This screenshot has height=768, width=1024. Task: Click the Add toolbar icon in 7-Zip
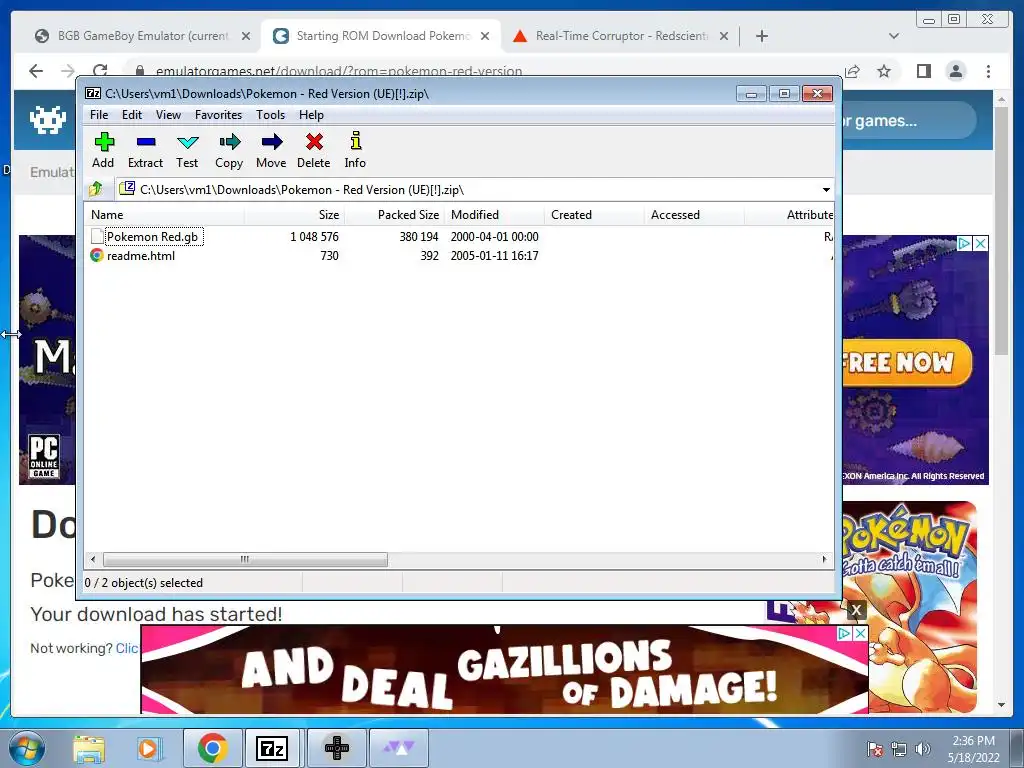104,142
